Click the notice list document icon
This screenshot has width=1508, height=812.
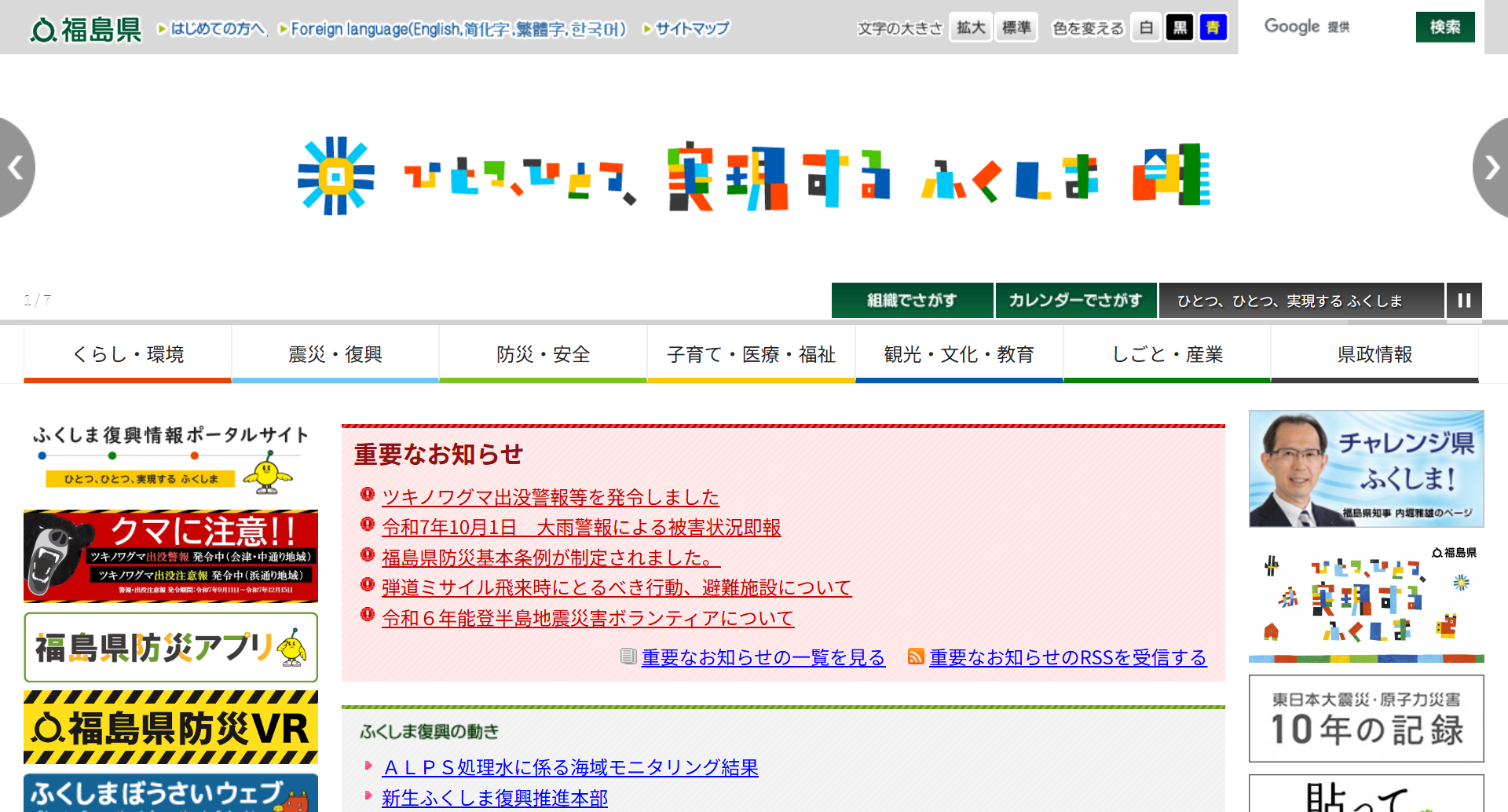coord(628,657)
